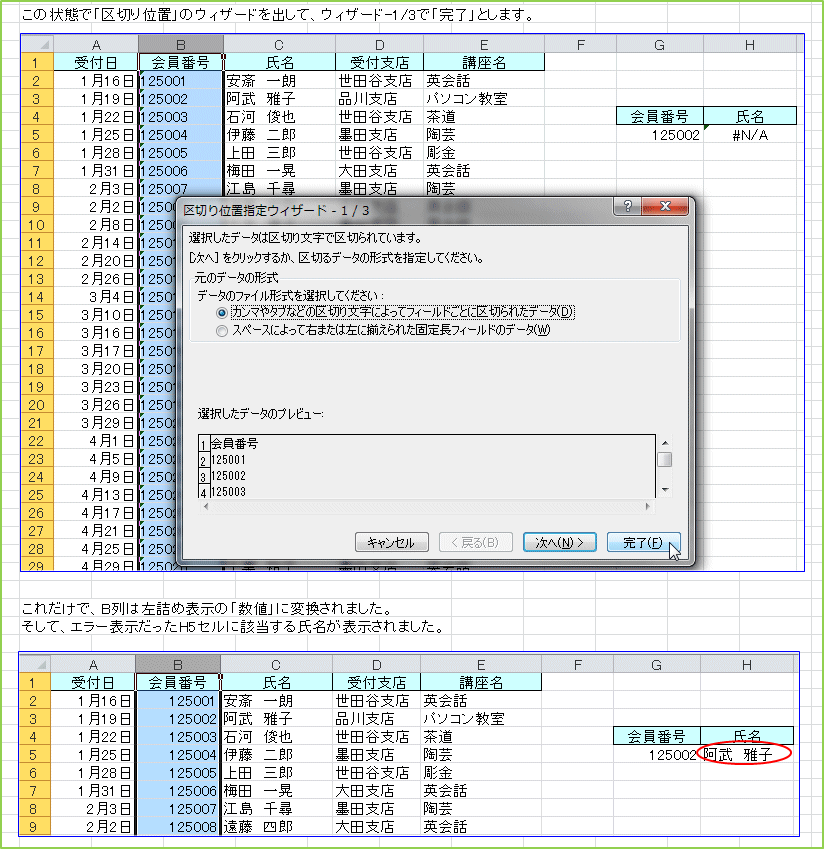Click the 次へ(N) > button

point(559,542)
